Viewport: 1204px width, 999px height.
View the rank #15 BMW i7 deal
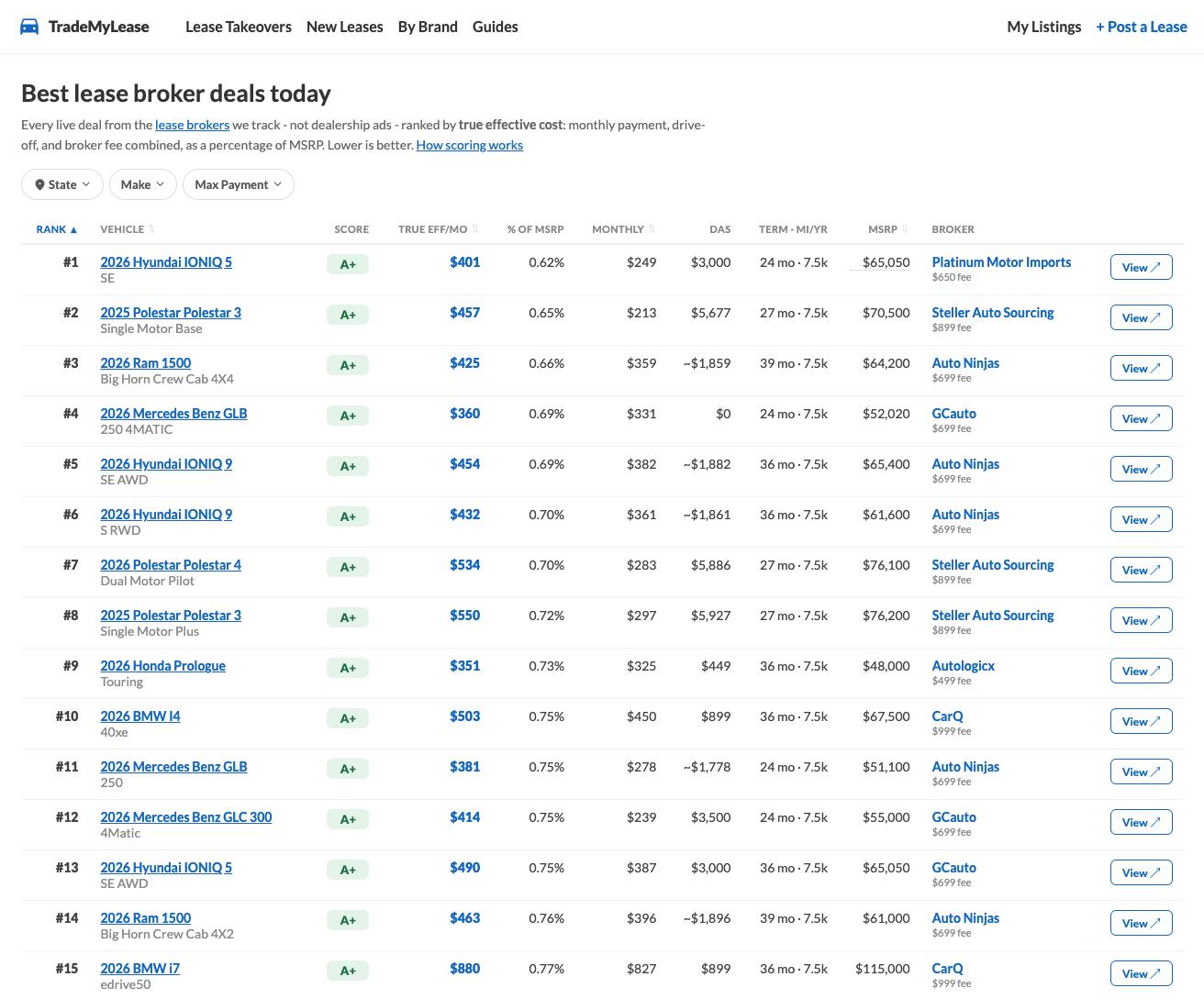(1142, 974)
